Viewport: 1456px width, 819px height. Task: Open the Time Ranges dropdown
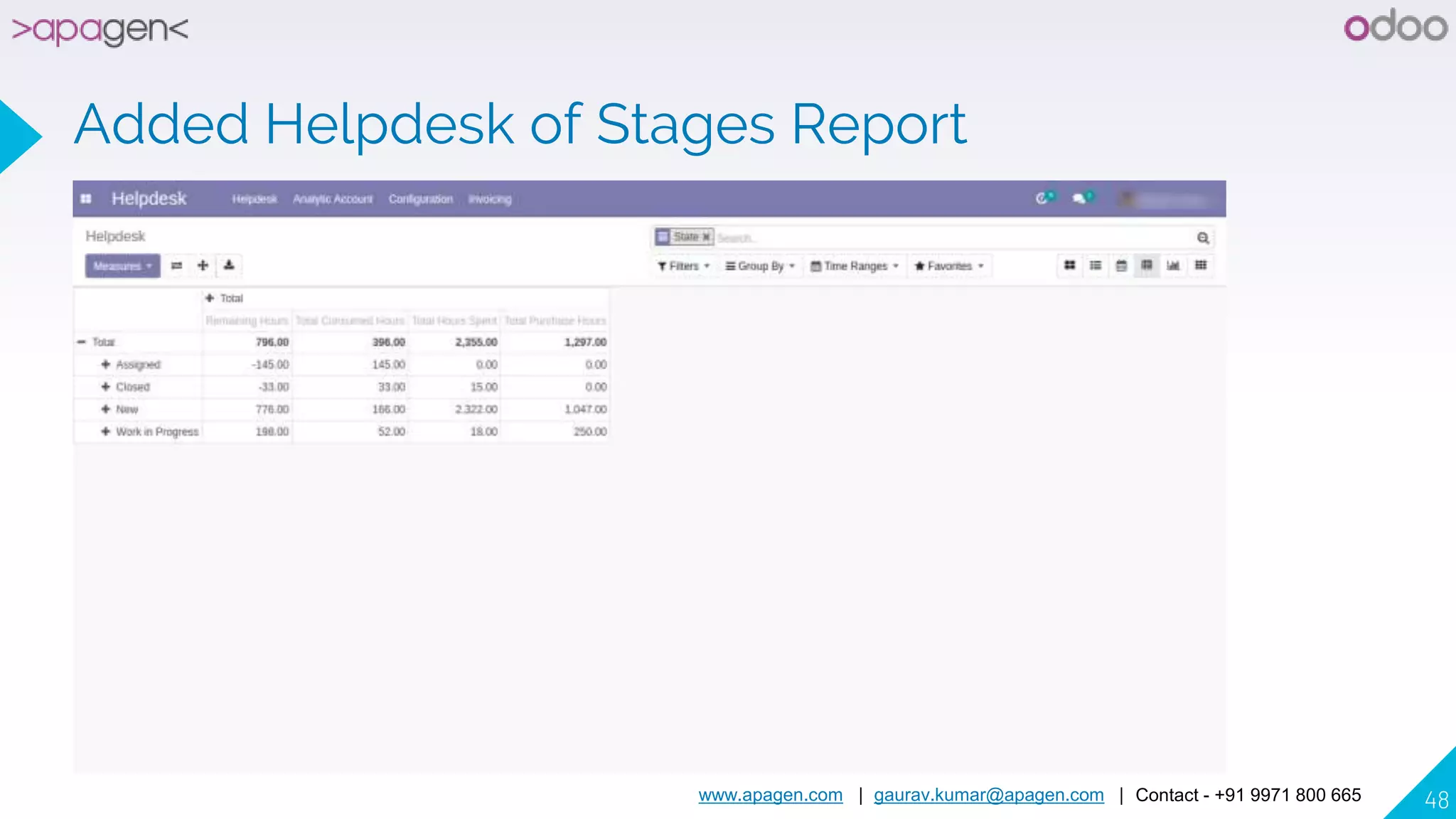855,266
